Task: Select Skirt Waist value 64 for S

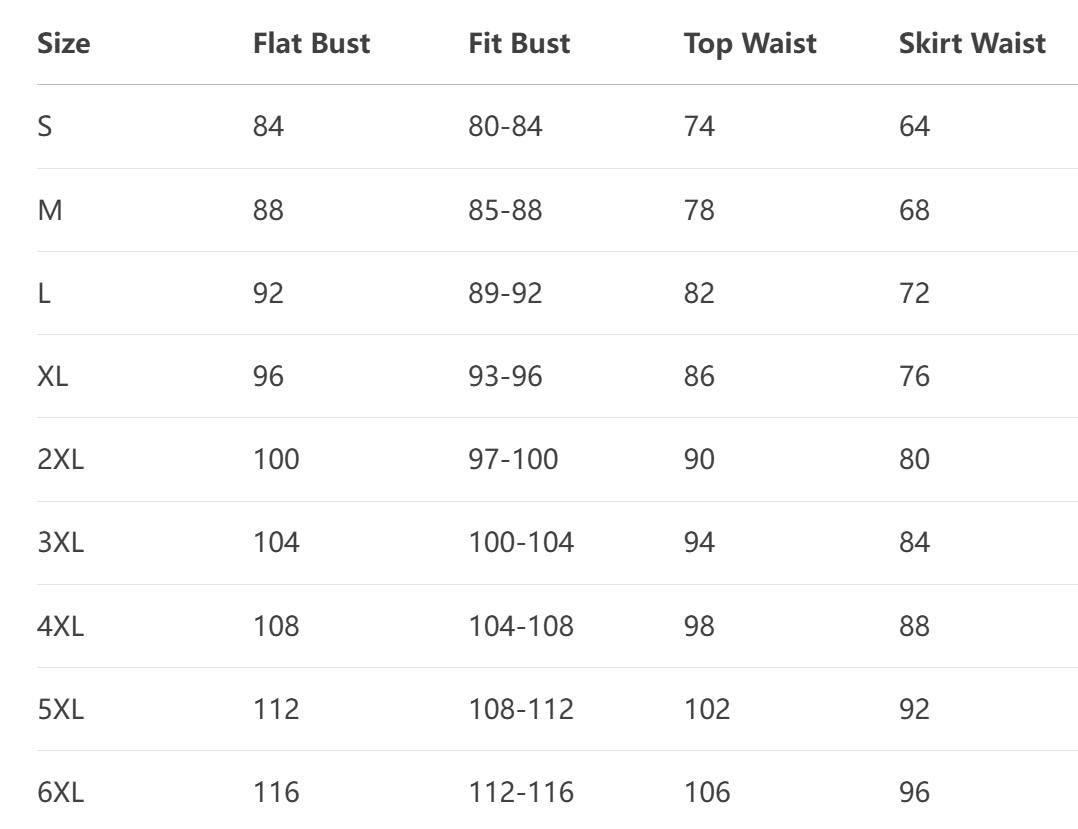Action: pyautogui.click(x=914, y=127)
